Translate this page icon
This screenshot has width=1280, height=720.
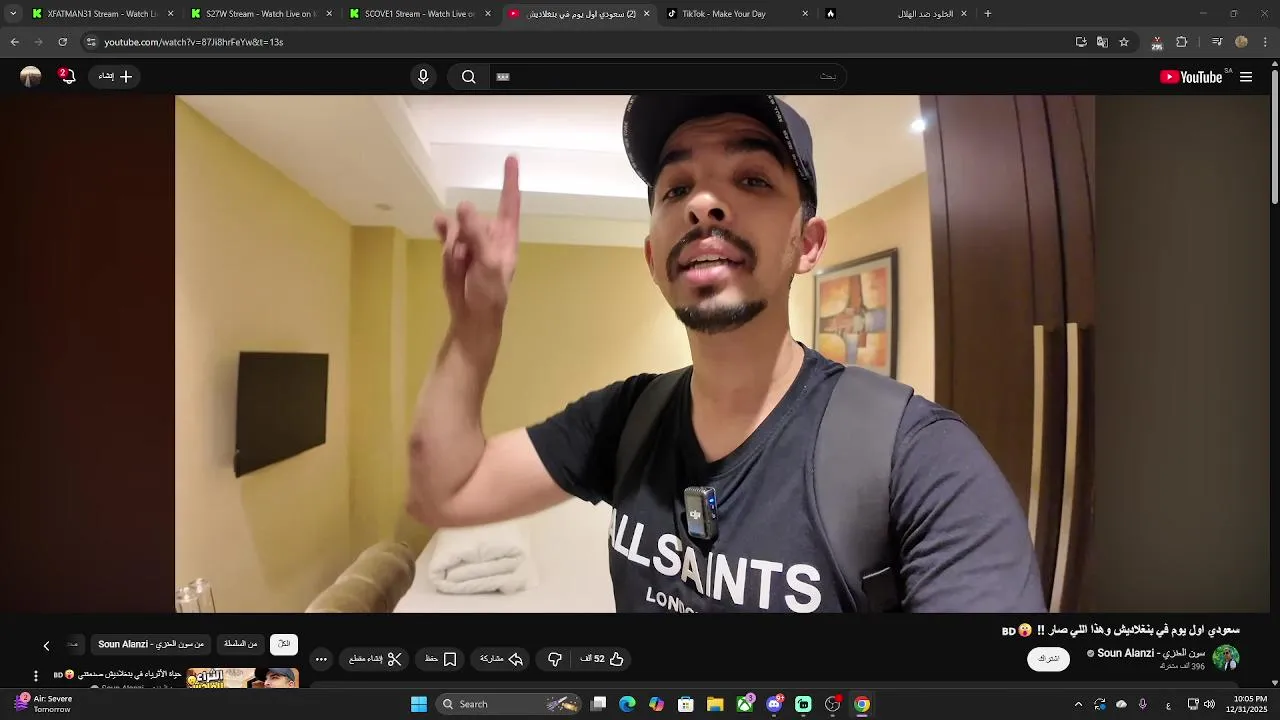click(x=1102, y=42)
